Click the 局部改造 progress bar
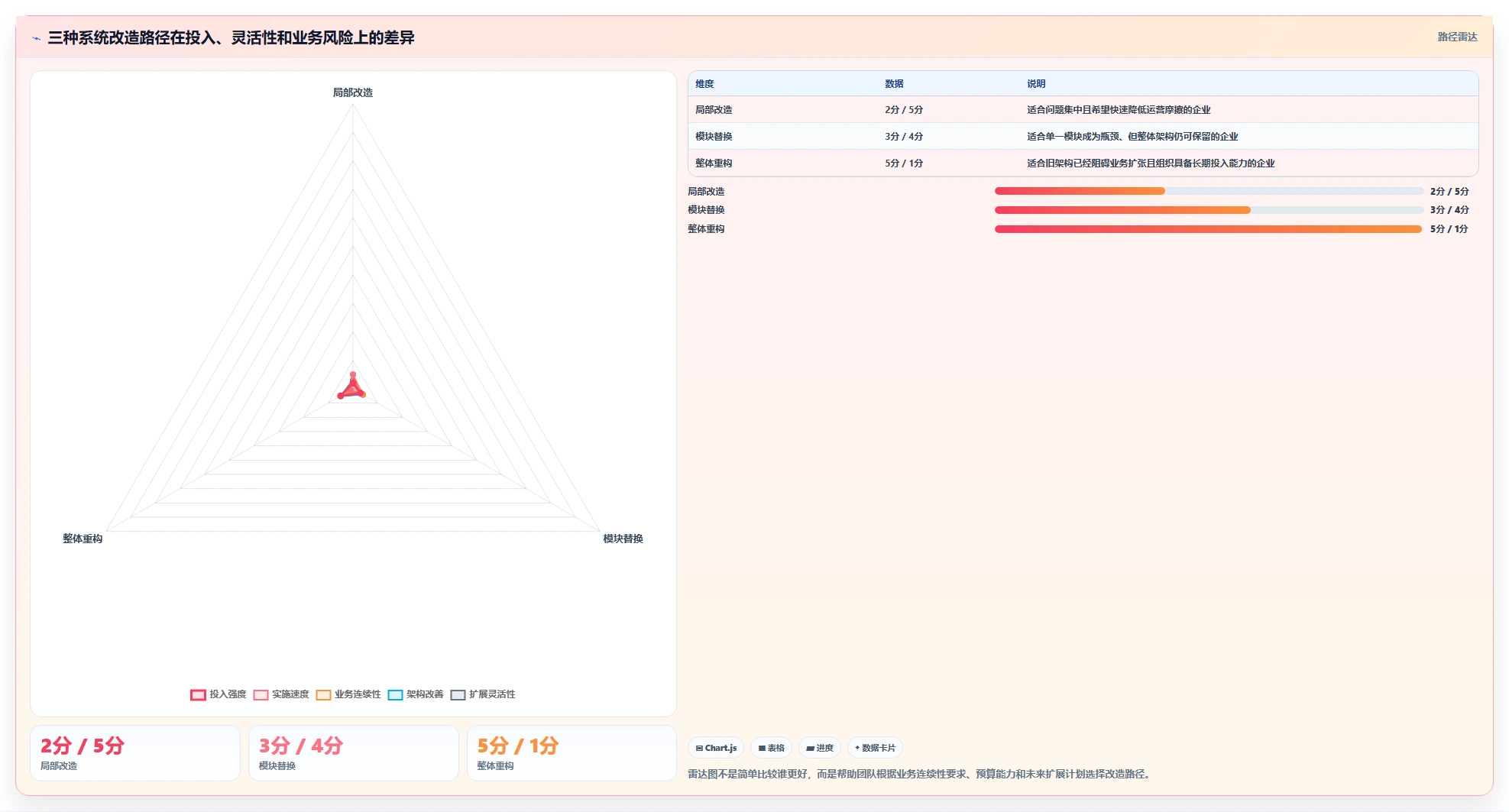 pyautogui.click(x=1209, y=191)
